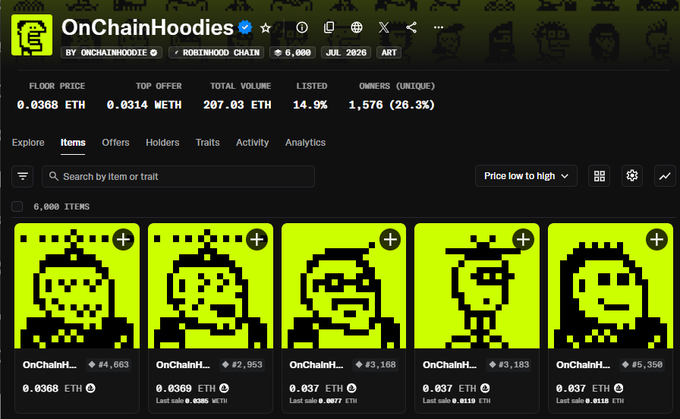Switch to grid view layout icon
The image size is (680, 419).
point(599,176)
